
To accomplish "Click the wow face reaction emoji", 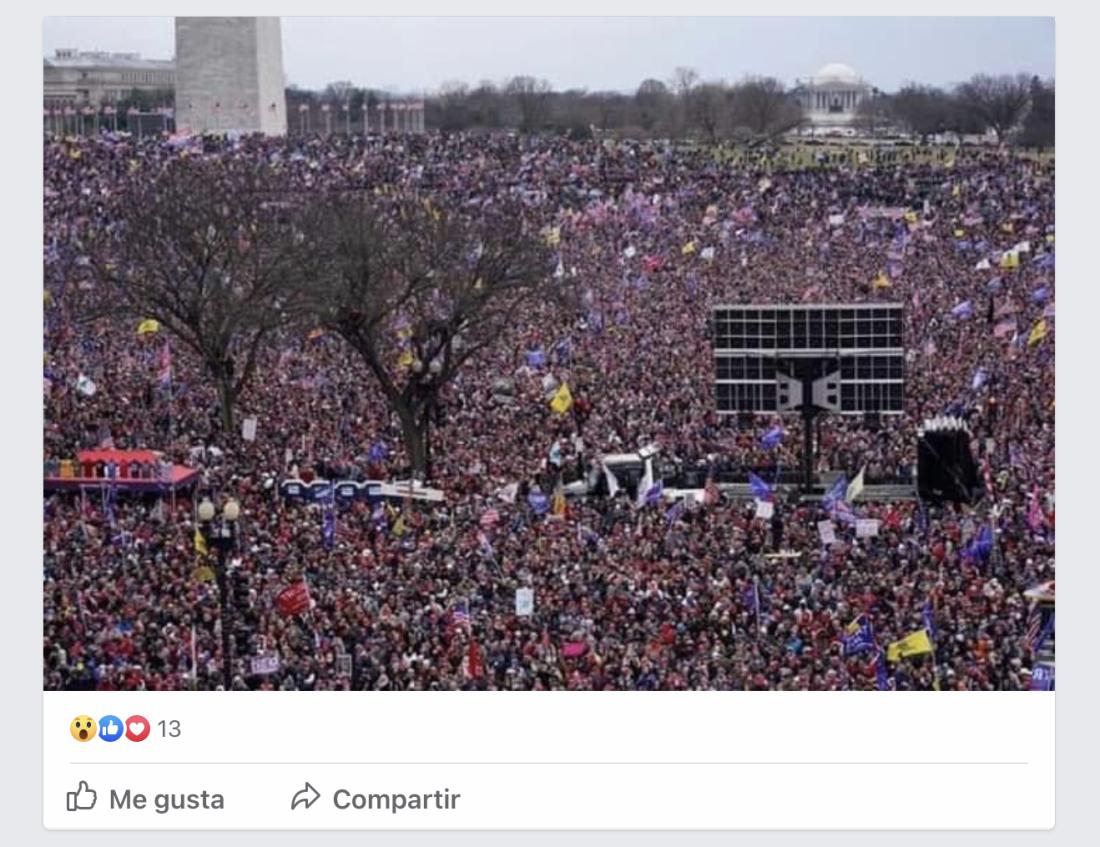I will point(83,728).
